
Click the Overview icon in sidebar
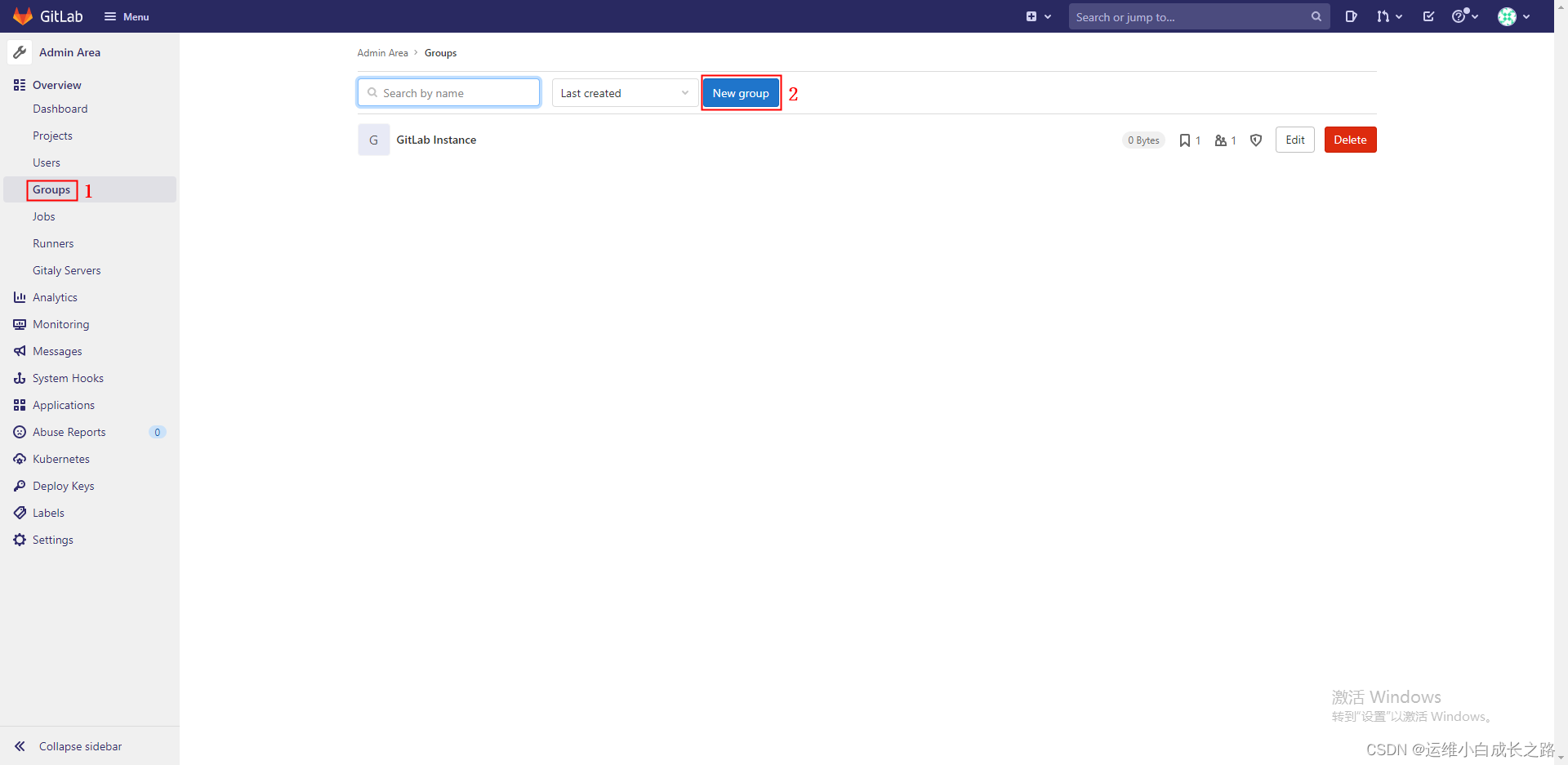point(20,85)
